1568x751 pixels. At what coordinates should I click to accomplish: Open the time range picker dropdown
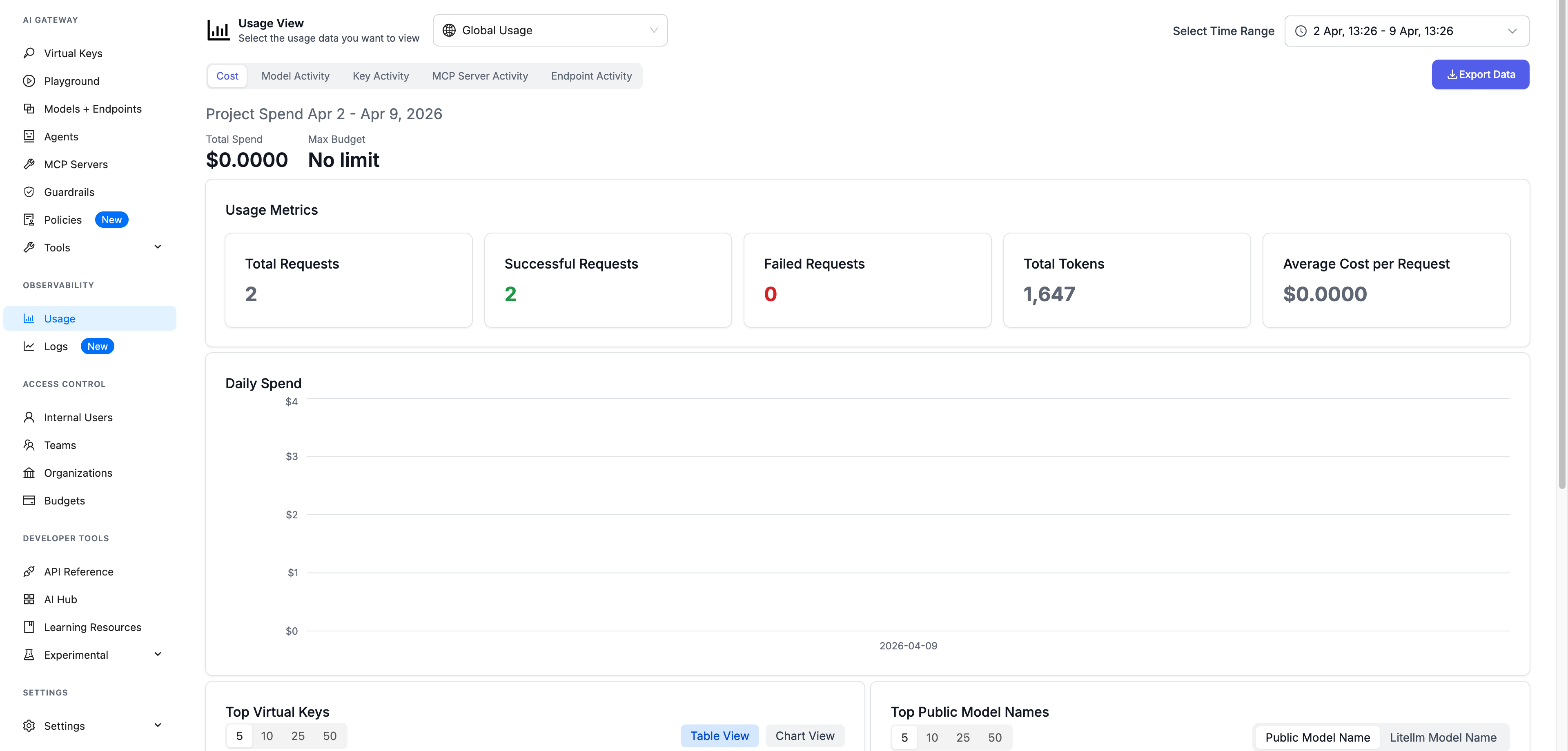tap(1406, 31)
